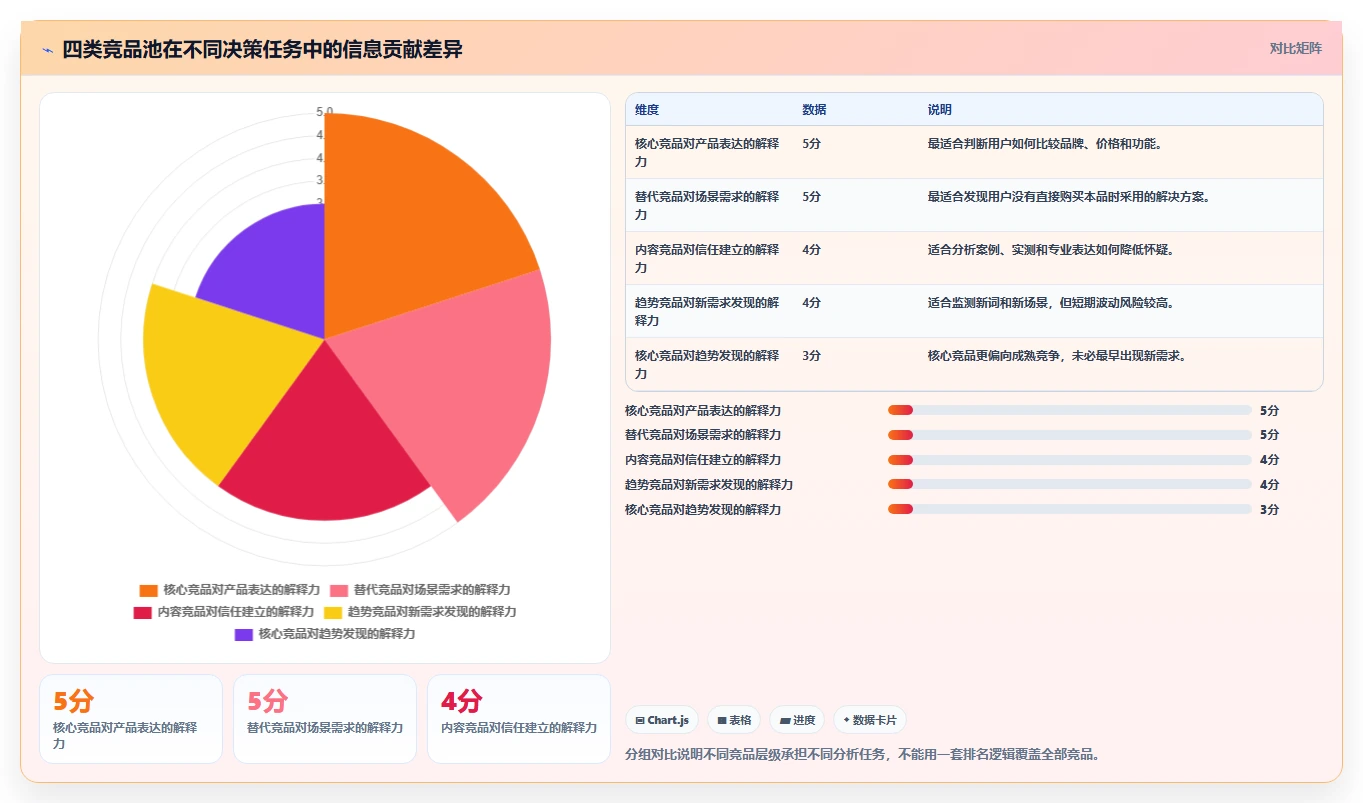Click the lightning icon before the page title
The height and width of the screenshot is (803, 1363).
pos(48,50)
